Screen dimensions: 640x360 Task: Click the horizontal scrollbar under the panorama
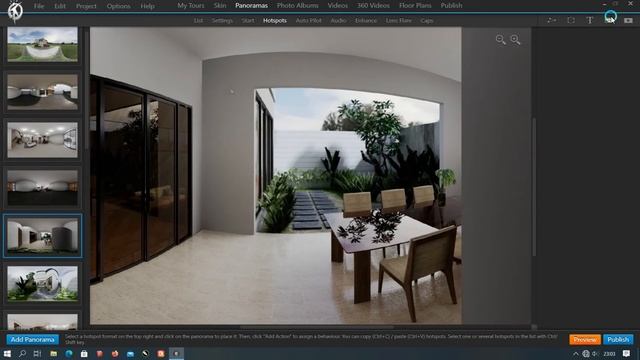(317, 327)
